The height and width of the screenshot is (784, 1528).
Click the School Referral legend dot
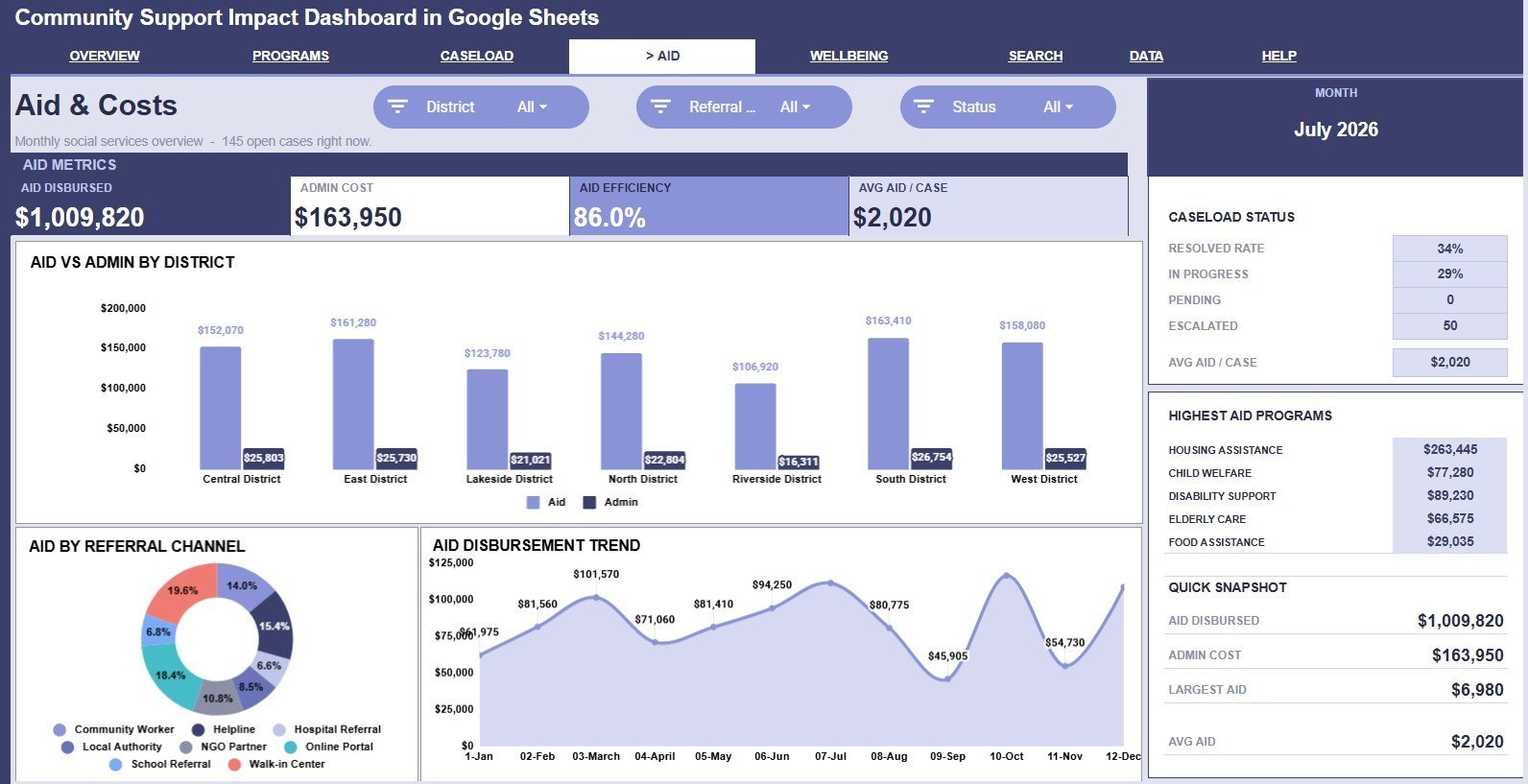pyautogui.click(x=116, y=764)
